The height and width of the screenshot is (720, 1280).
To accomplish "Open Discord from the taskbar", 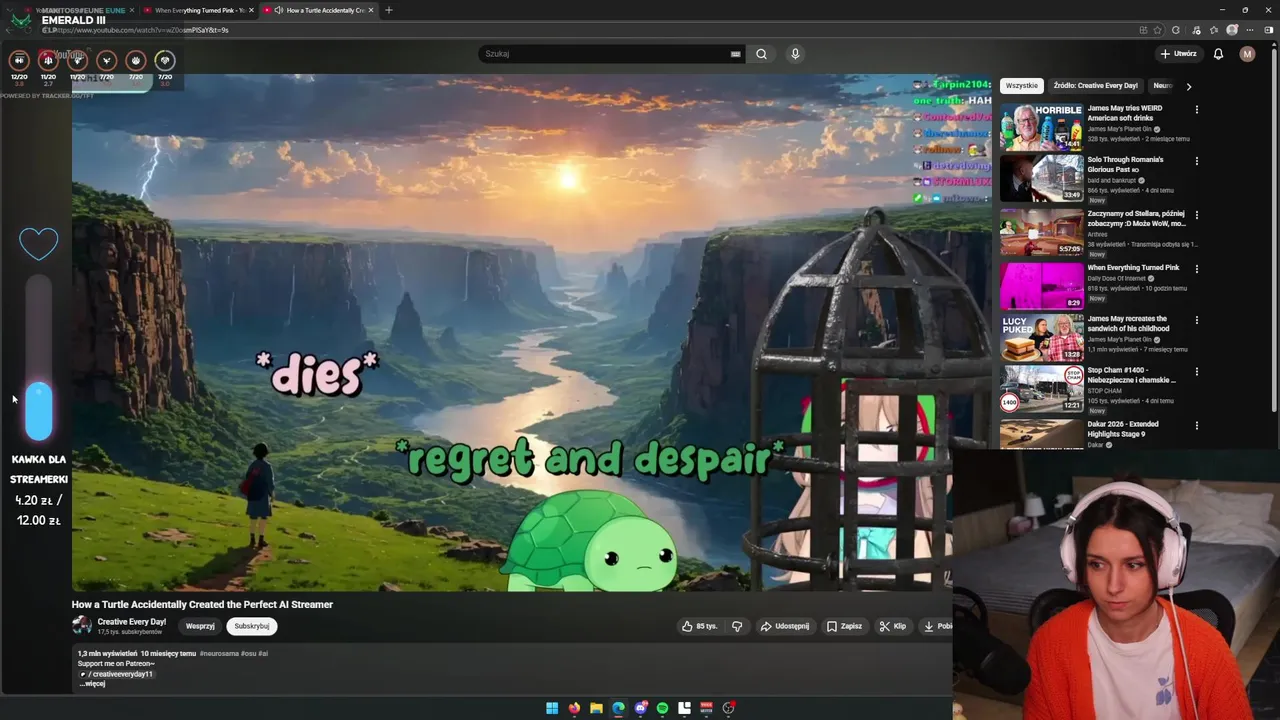I will tap(640, 708).
